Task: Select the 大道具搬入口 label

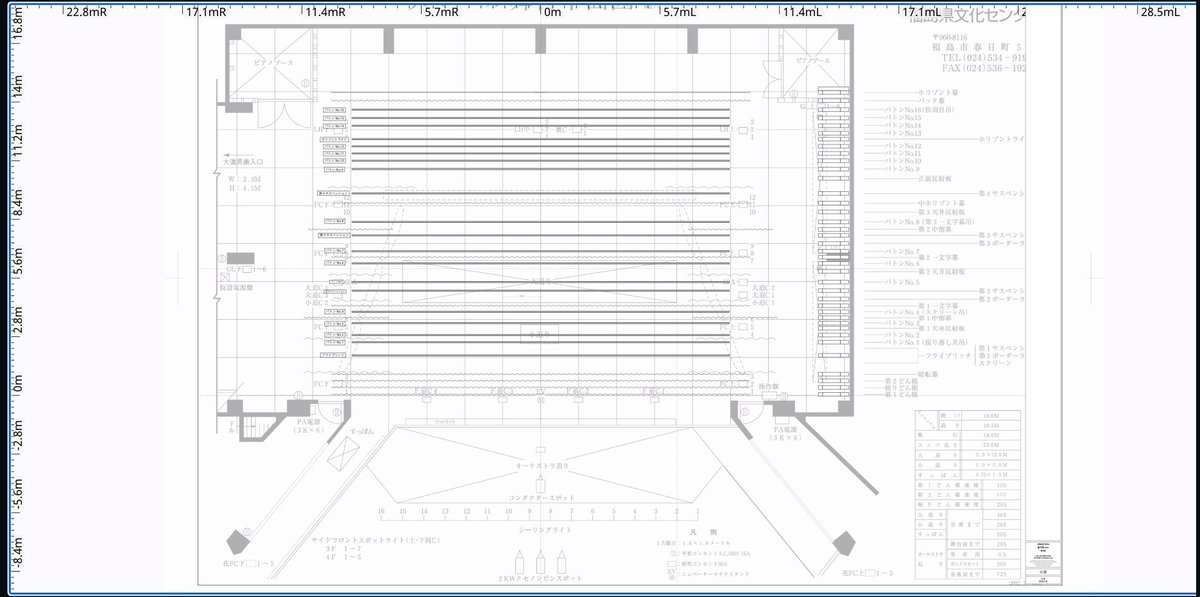Action: (243, 160)
